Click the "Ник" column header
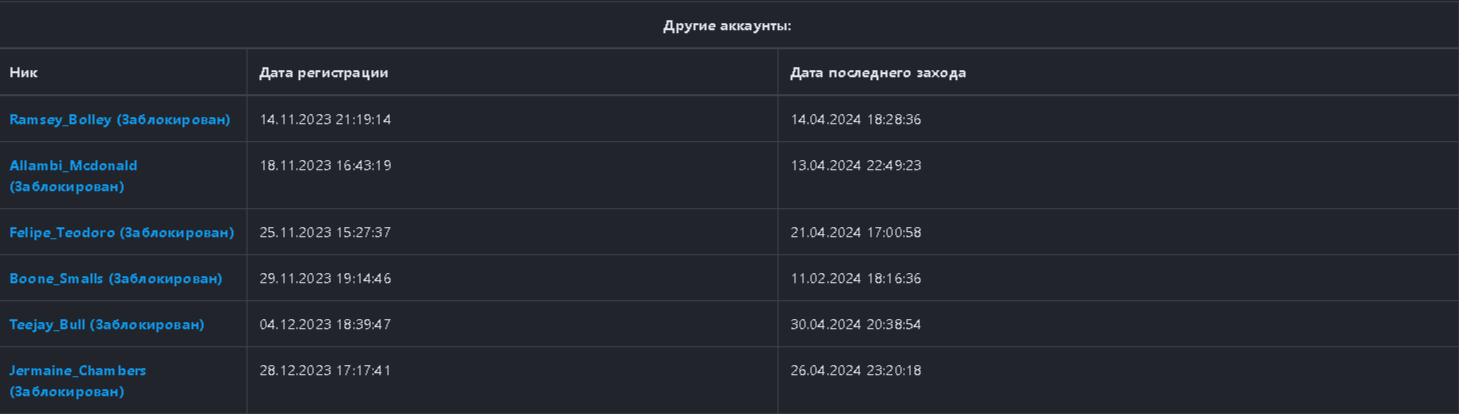 (x=24, y=73)
